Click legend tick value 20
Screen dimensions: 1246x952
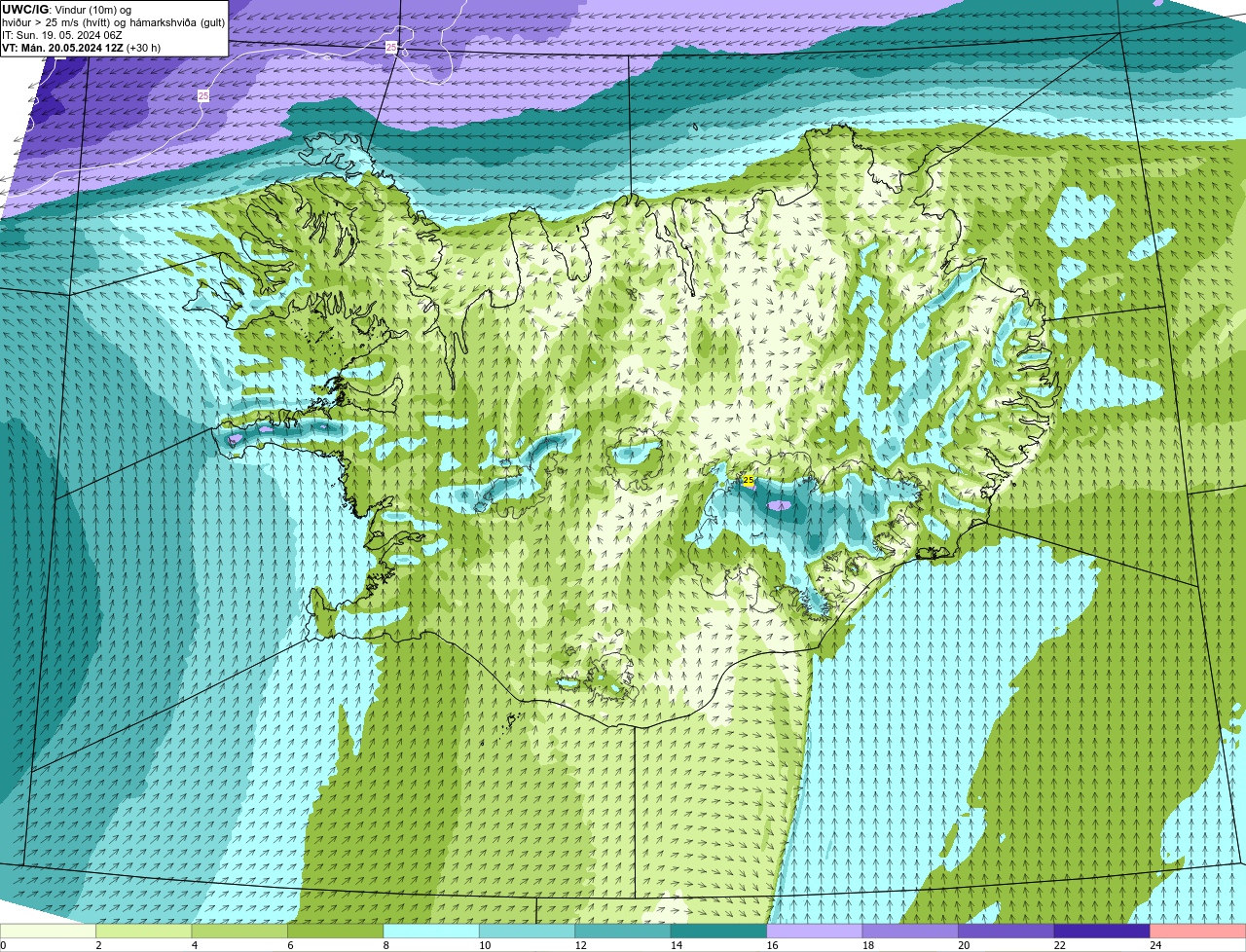[x=964, y=945]
